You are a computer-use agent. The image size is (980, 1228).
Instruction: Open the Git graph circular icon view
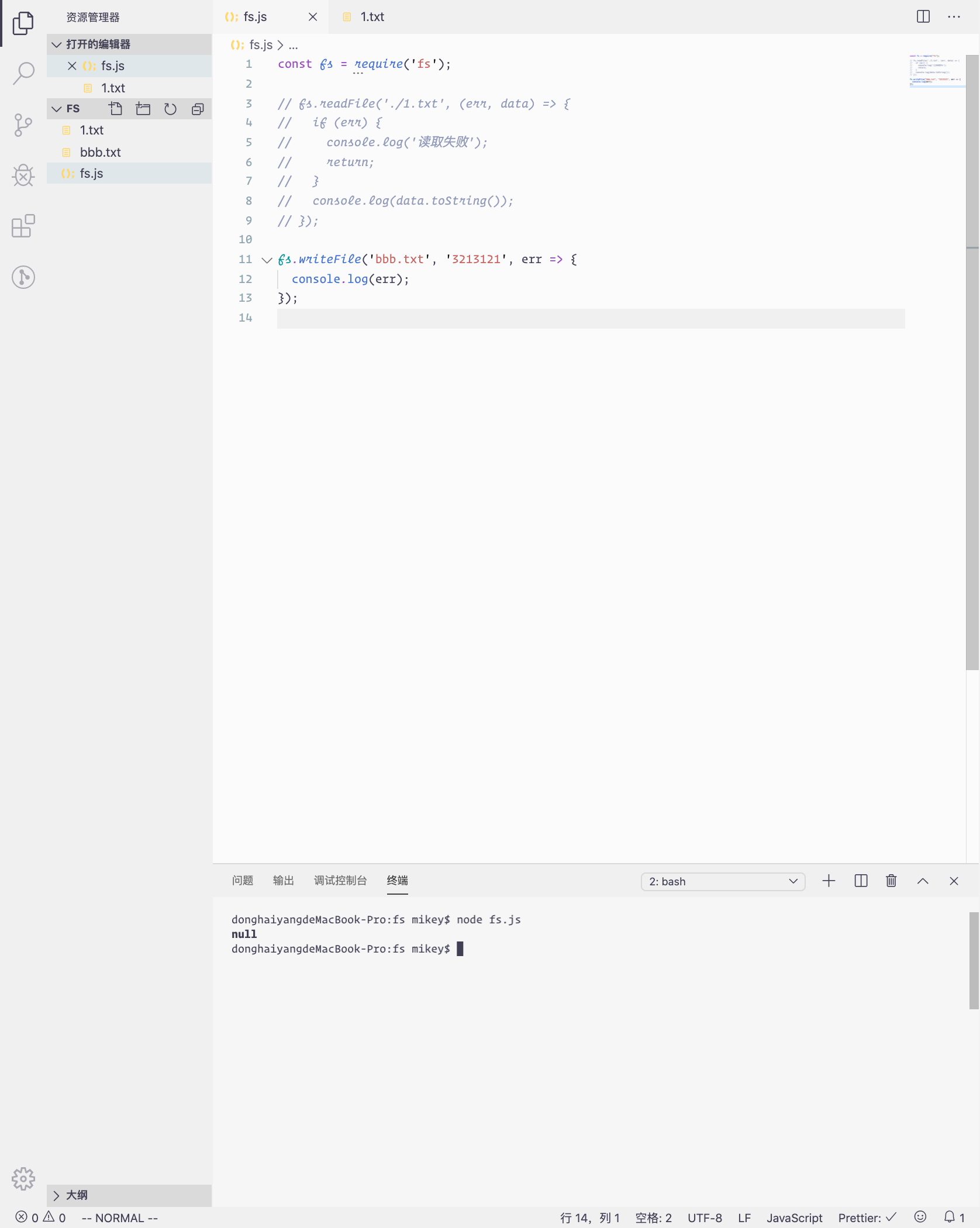(23, 277)
